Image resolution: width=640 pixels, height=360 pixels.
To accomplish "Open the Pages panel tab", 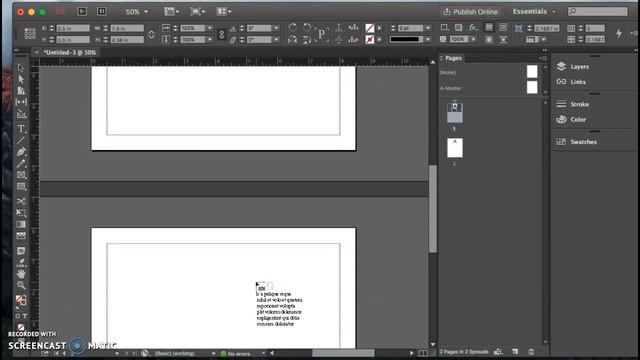I will coord(453,58).
